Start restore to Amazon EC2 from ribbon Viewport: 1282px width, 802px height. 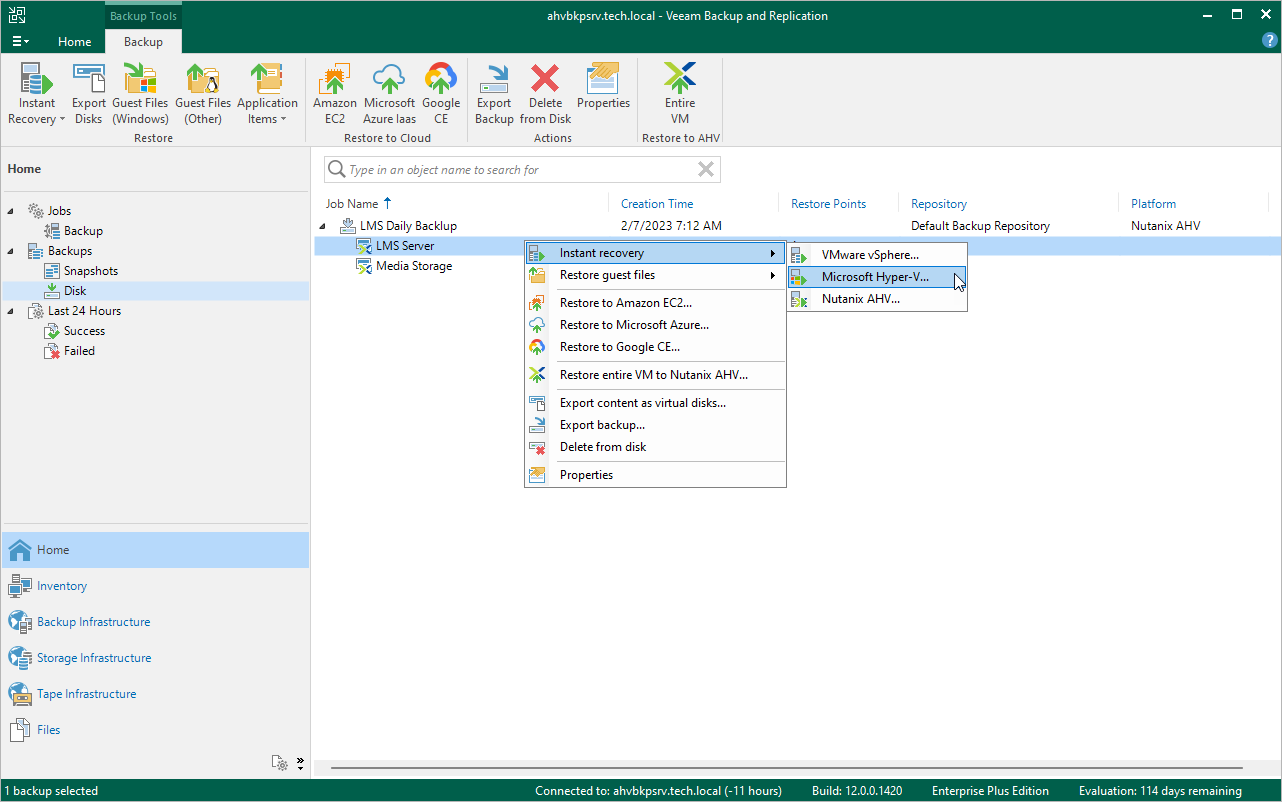(x=335, y=94)
